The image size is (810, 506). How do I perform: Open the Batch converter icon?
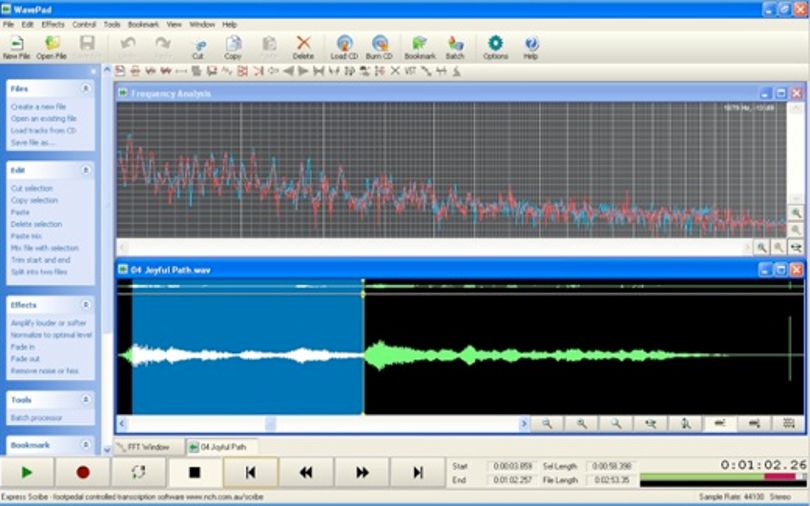pos(455,44)
